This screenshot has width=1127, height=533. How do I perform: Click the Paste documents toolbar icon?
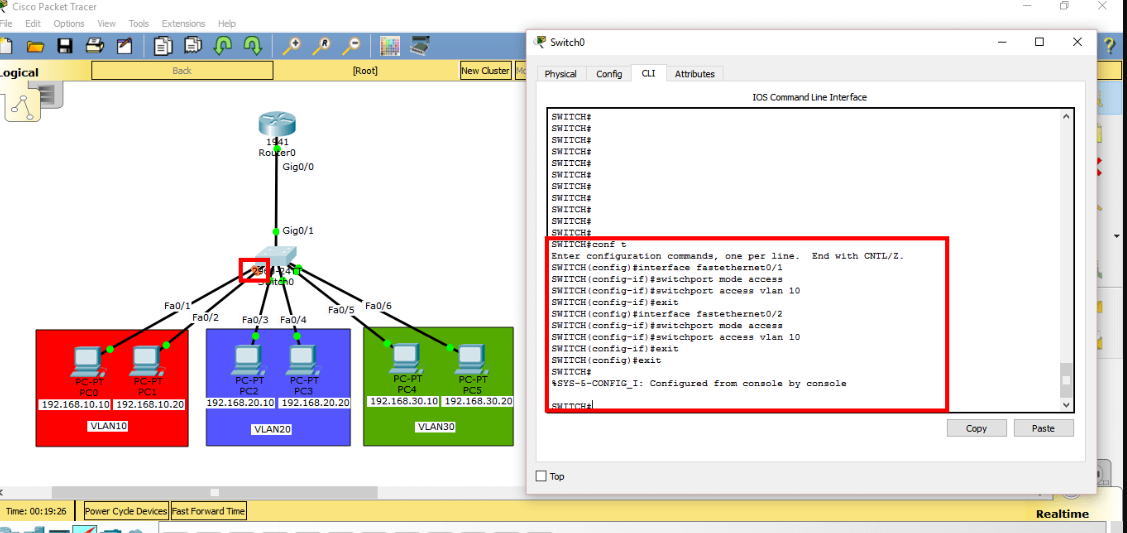pos(193,47)
